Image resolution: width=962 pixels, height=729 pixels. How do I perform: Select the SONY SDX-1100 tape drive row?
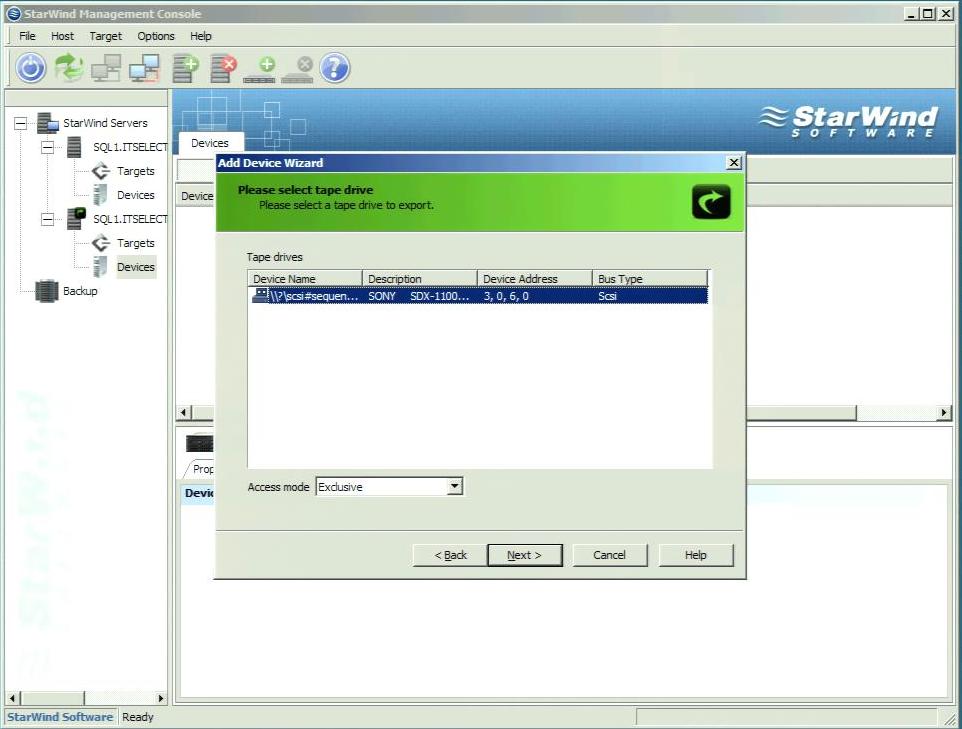tap(479, 296)
